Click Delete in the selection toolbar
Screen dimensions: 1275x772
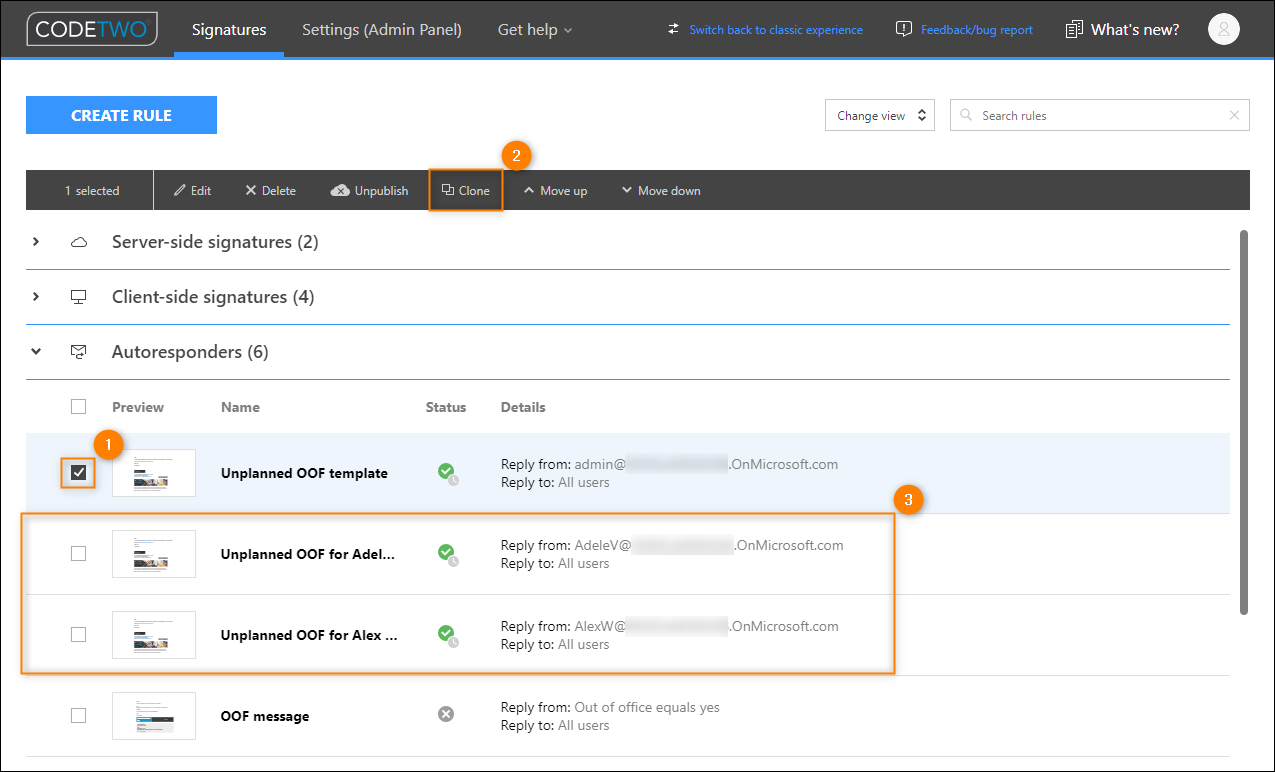point(271,190)
